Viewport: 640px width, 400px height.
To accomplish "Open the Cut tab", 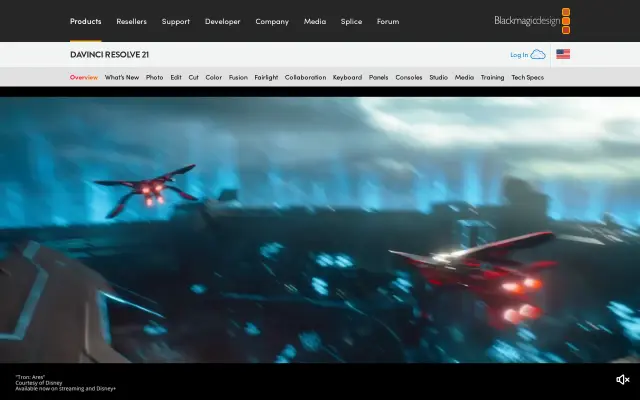I will coord(193,77).
